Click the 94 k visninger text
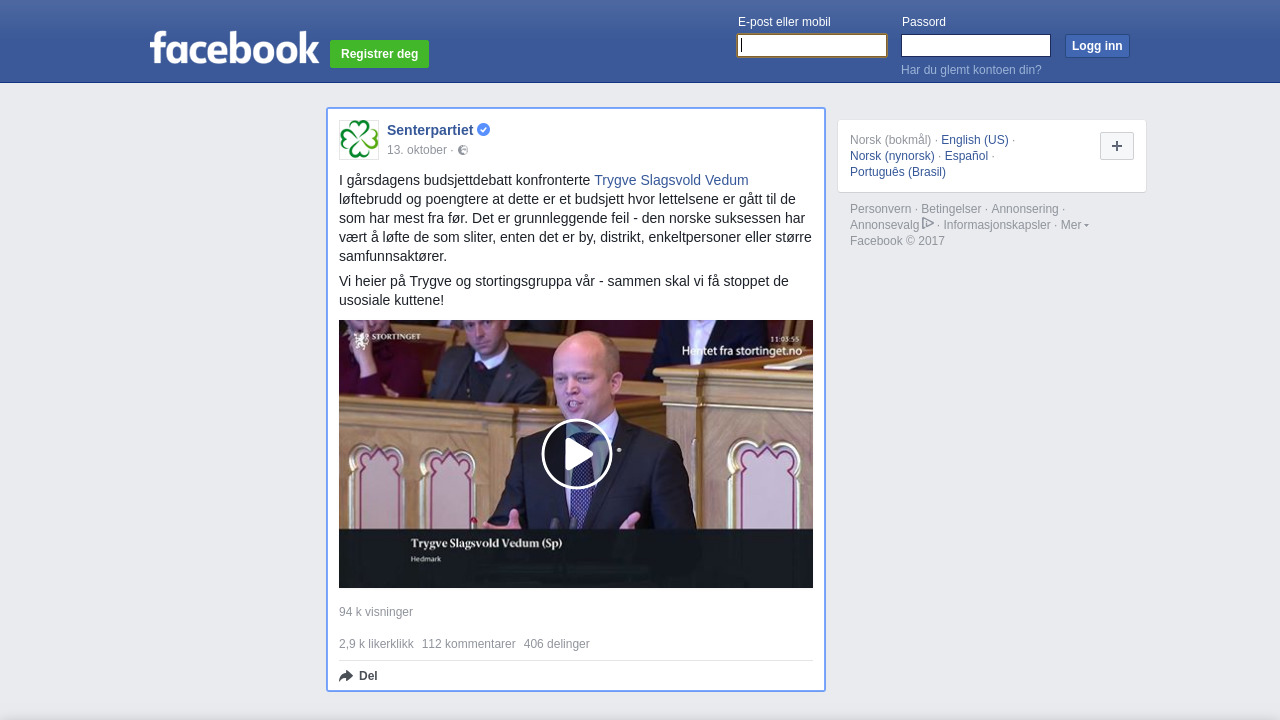The width and height of the screenshot is (1280, 720). click(376, 612)
